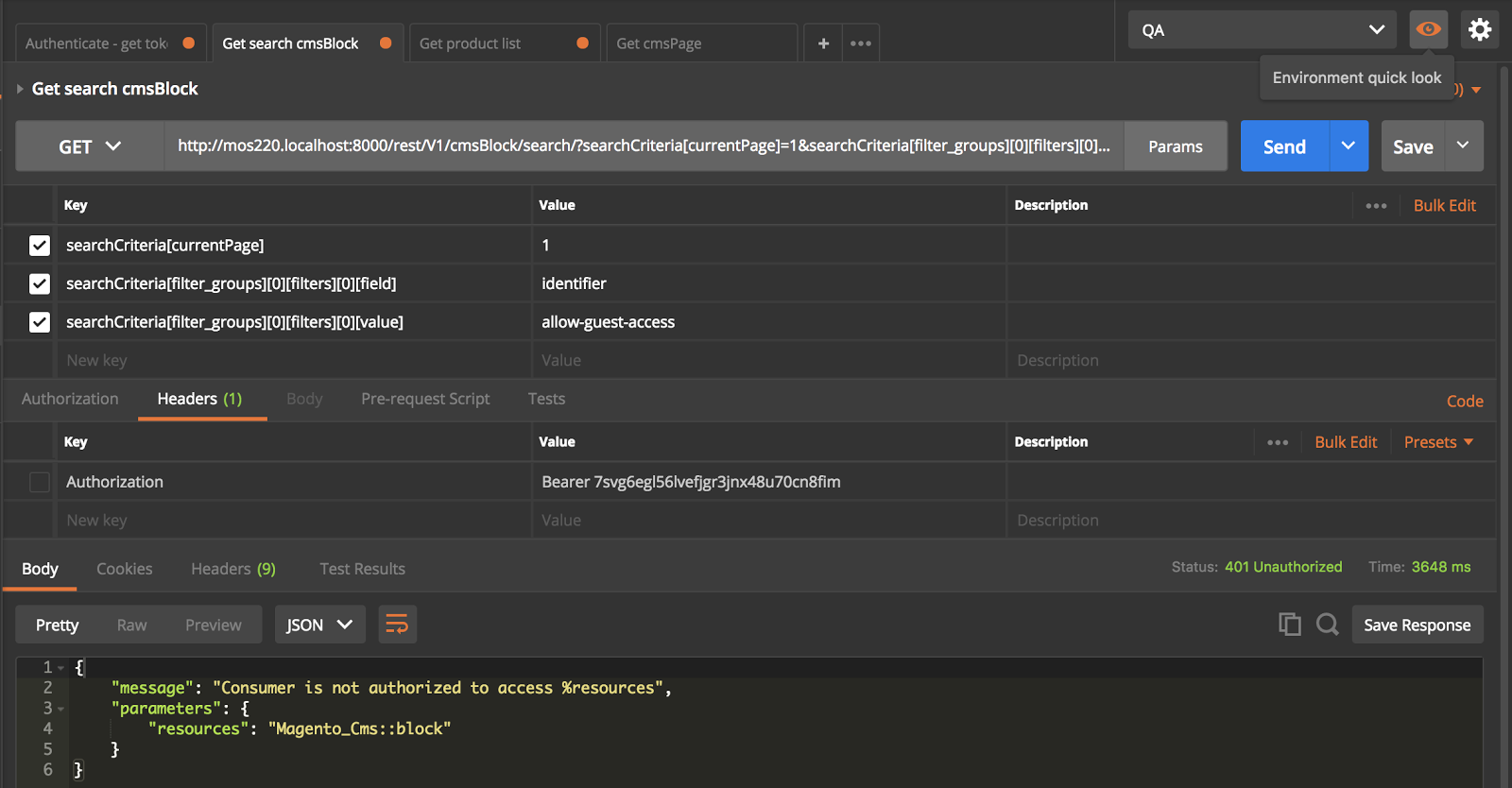This screenshot has height=788, width=1512.
Task: Click the unsaved dot on Get product list tab
Action: tap(582, 43)
